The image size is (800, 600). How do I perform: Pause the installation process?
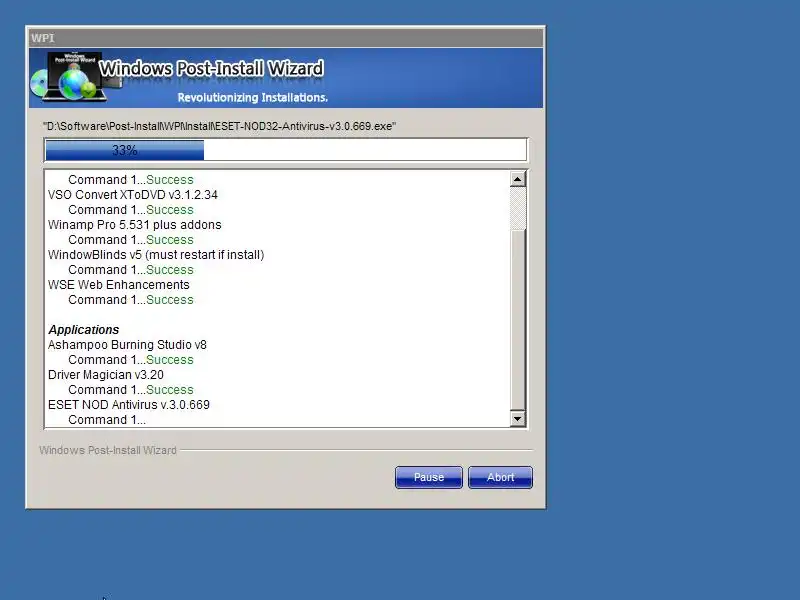coord(429,477)
